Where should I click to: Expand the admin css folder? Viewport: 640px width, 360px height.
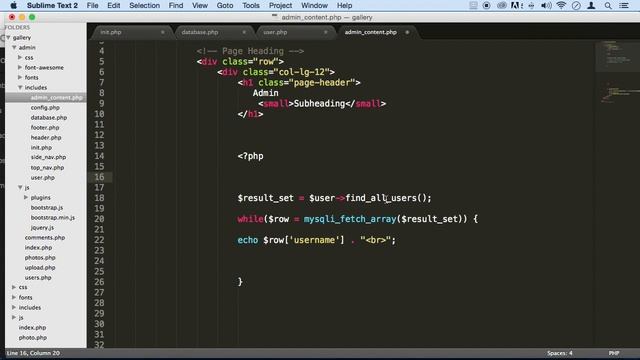20,58
